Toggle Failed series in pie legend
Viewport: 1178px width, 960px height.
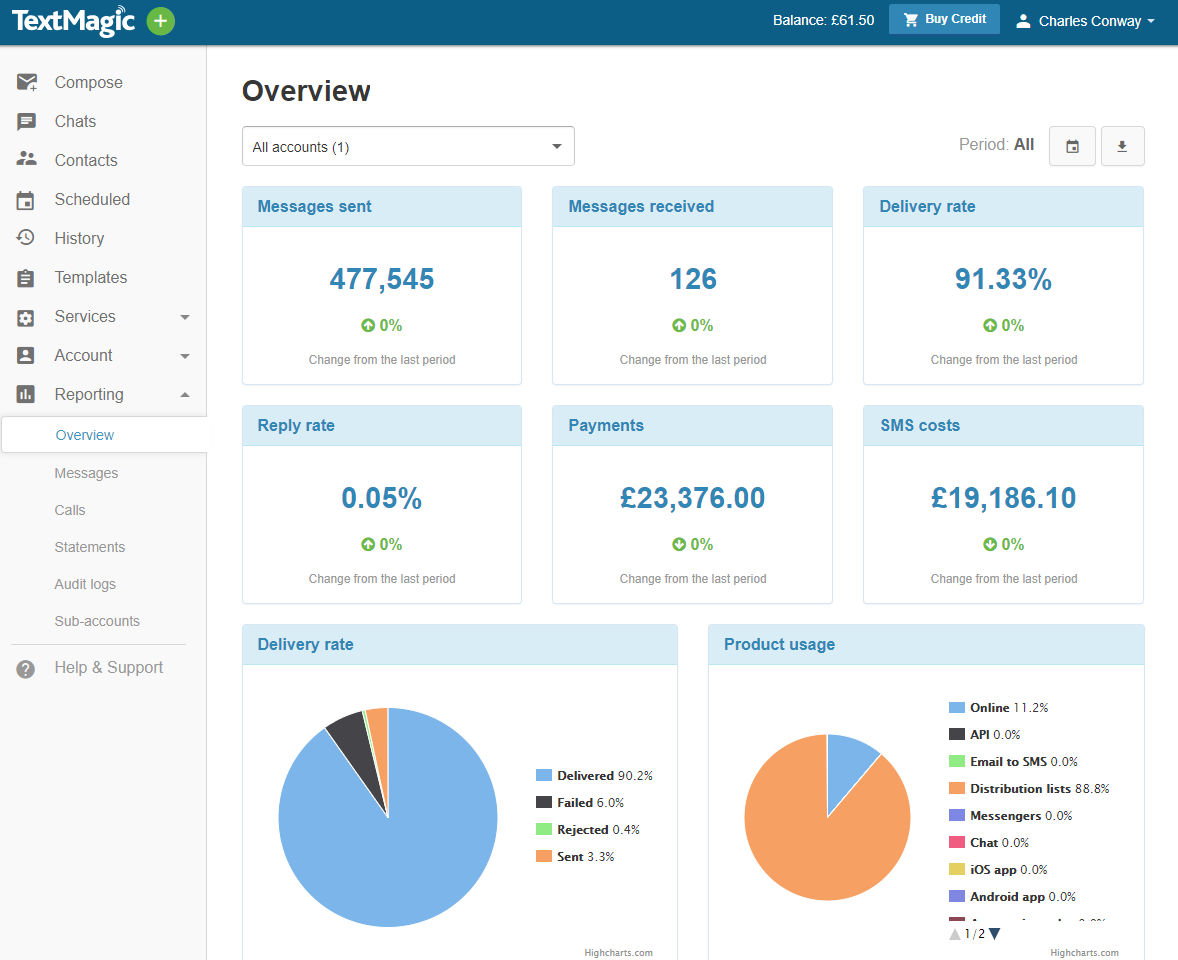click(x=576, y=803)
